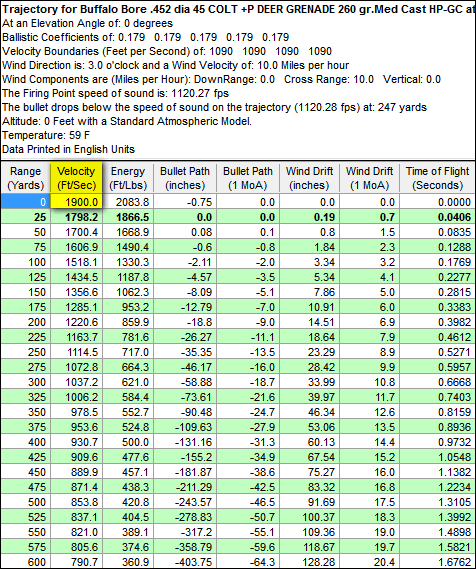Screen dimensions: 476x569
Task: Click the Wind Drift (inches) column header
Action: [x=309, y=178]
